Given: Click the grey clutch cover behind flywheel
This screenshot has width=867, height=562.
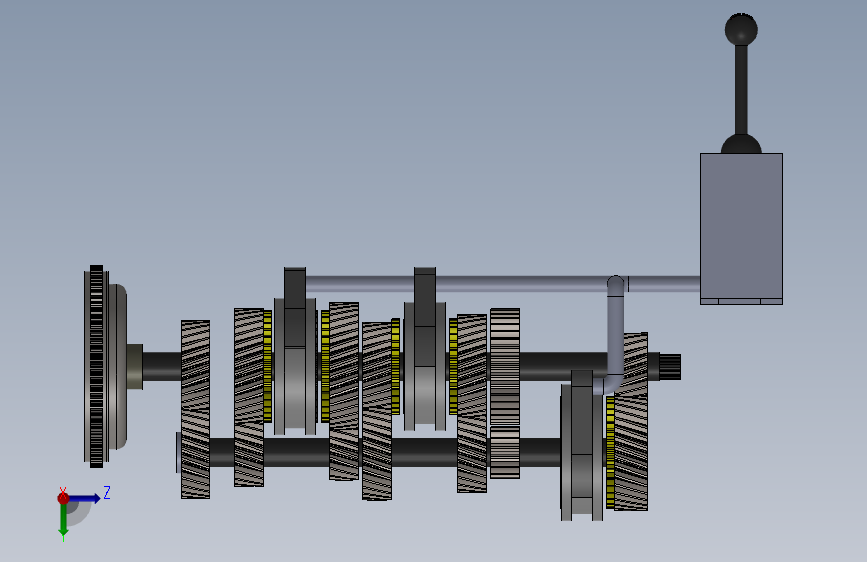Looking at the screenshot, I should (118, 366).
